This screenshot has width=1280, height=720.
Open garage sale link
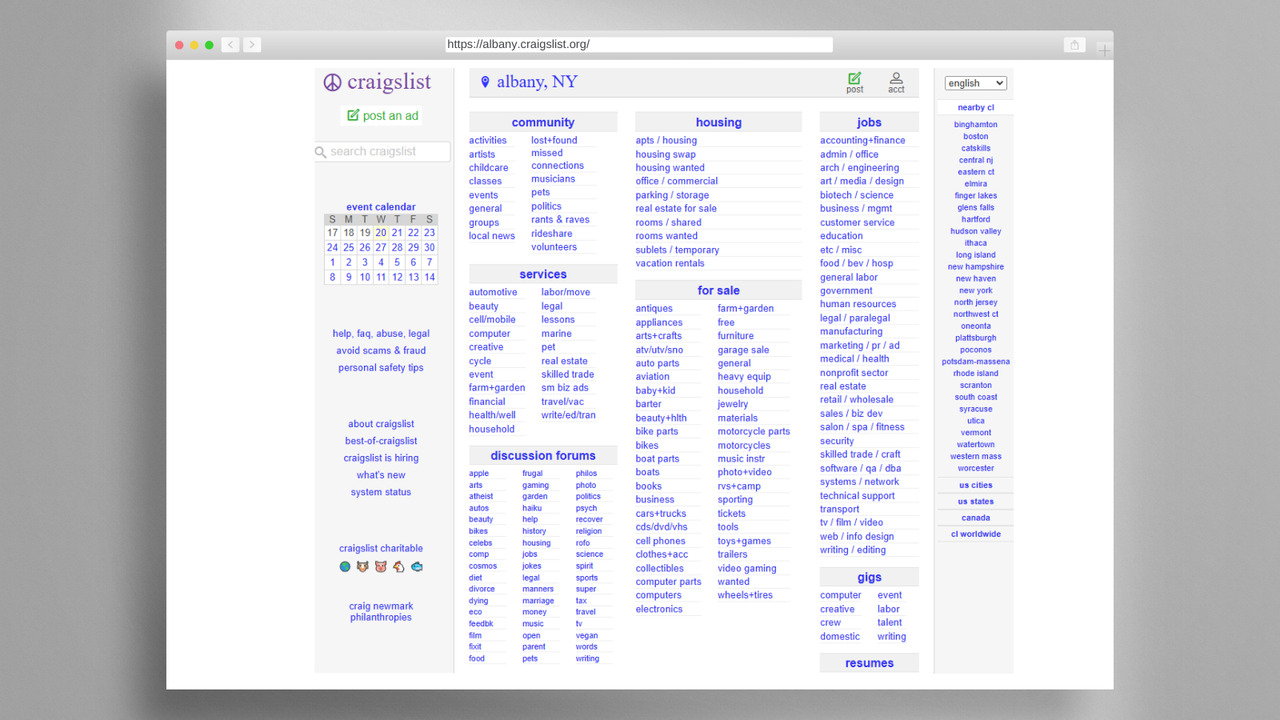pyautogui.click(x=743, y=350)
